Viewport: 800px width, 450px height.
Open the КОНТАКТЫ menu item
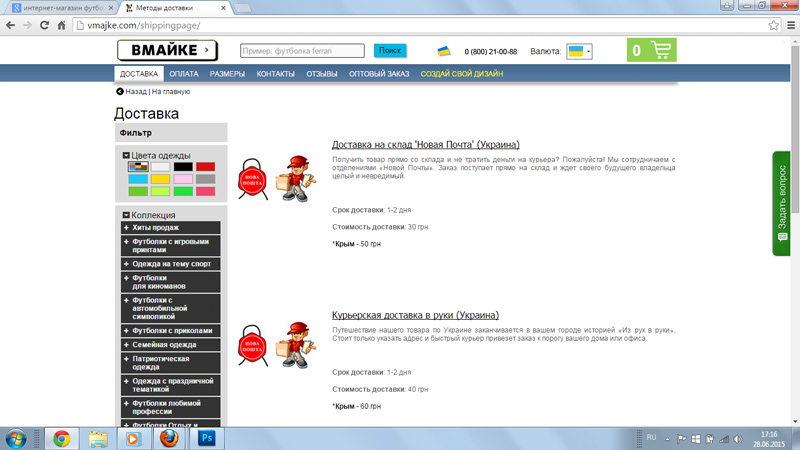(276, 73)
